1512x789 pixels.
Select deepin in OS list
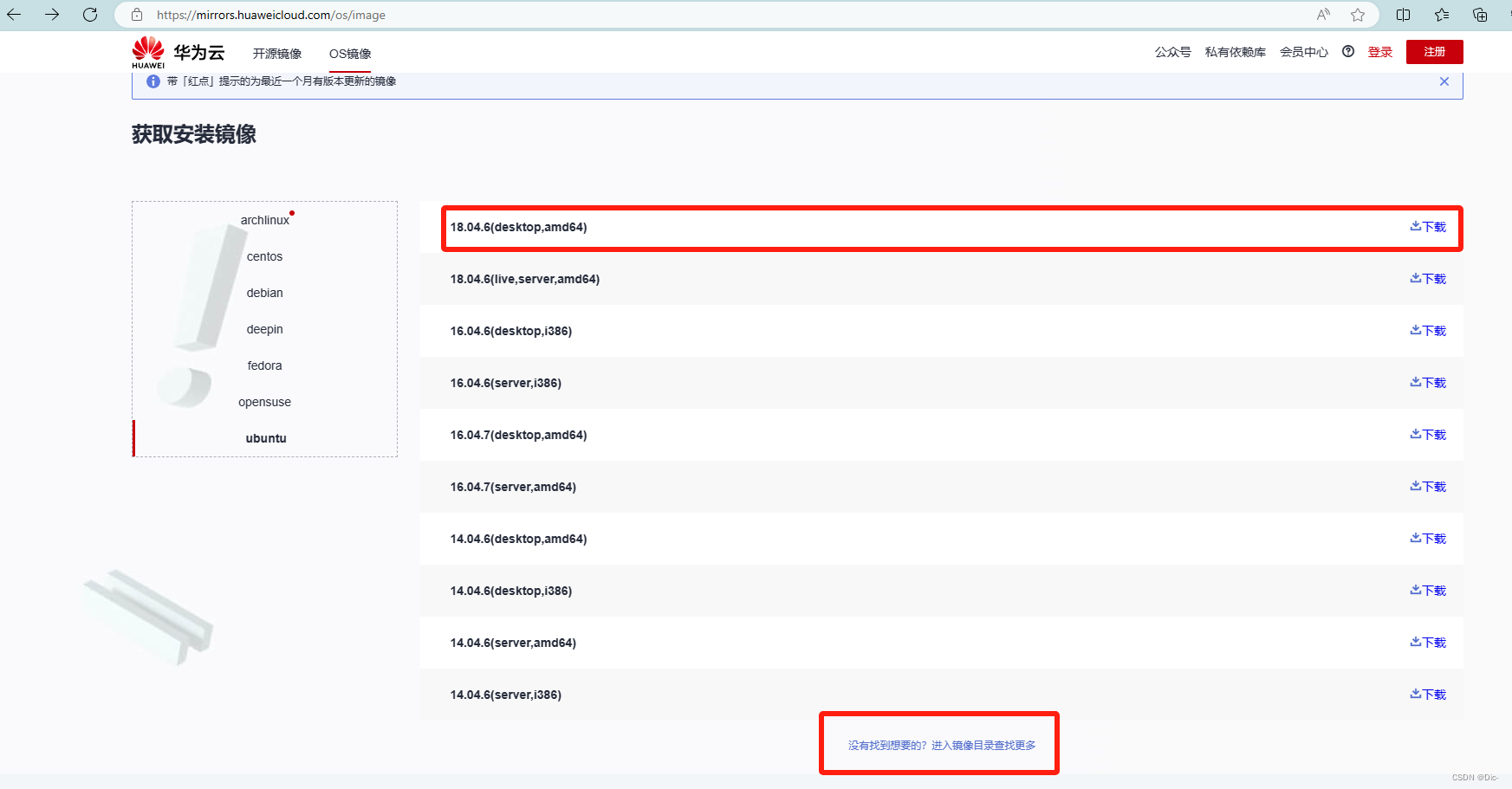(x=265, y=329)
